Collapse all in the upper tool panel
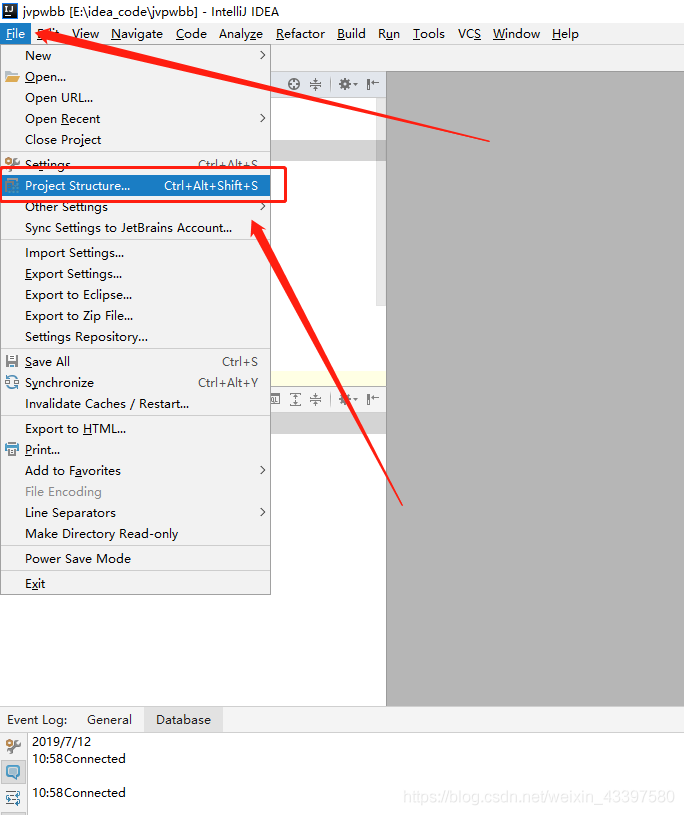The image size is (684, 815). pyautogui.click(x=315, y=84)
